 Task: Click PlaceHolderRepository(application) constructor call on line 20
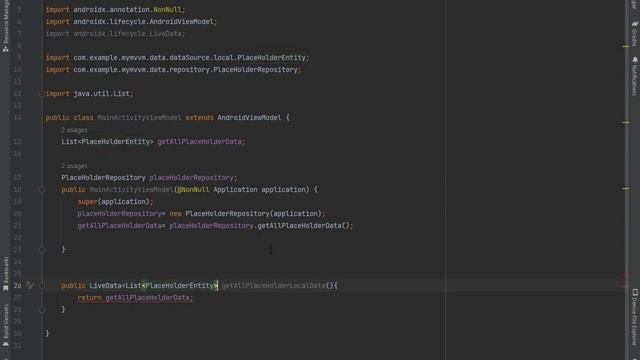[253, 213]
